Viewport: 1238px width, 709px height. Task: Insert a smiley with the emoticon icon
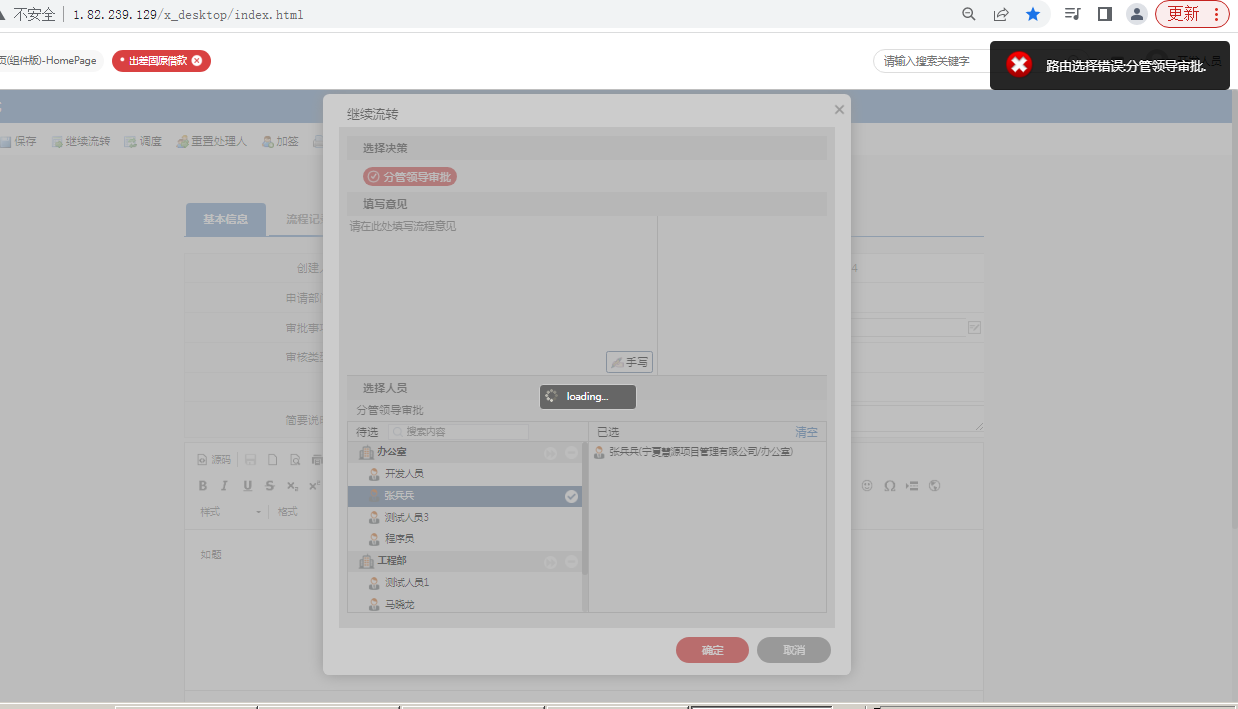coord(867,486)
